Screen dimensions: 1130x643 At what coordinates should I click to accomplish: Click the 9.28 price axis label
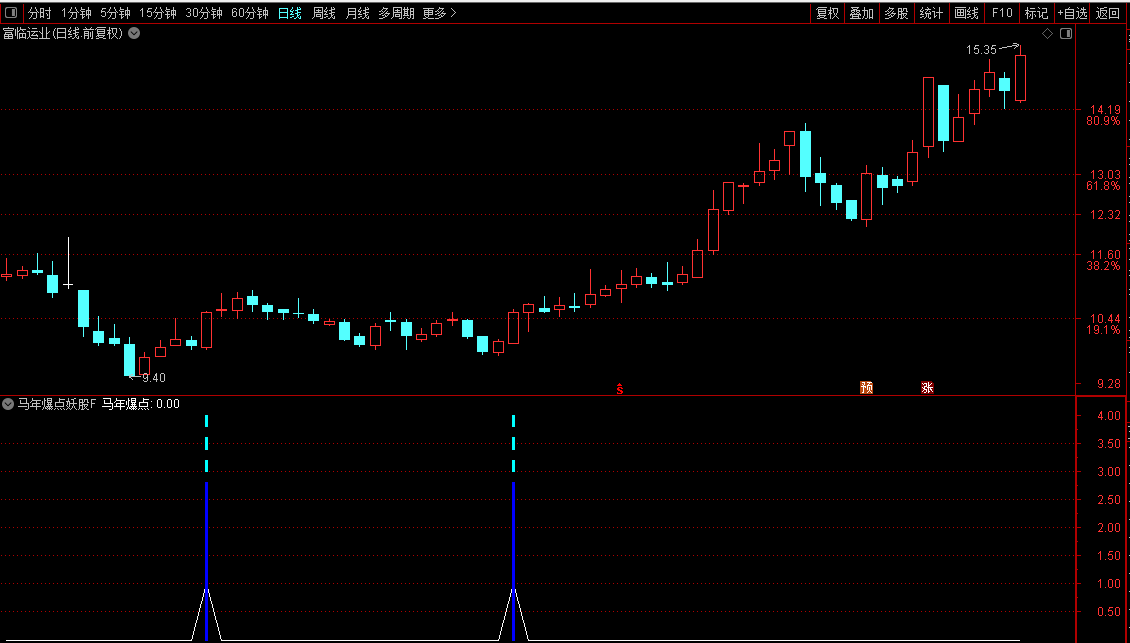pos(1108,384)
